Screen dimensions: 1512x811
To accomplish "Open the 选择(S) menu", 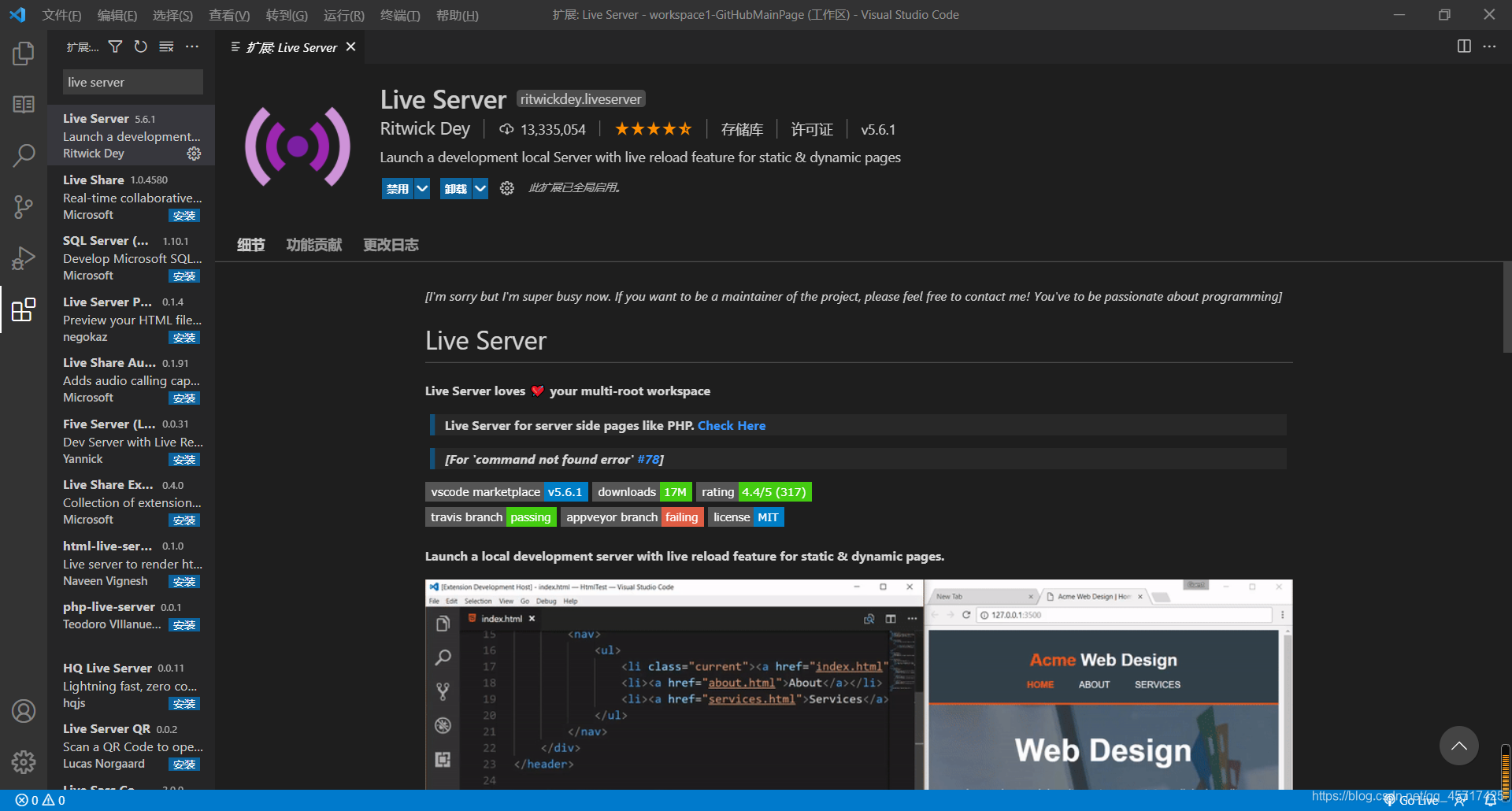I will click(x=172, y=15).
